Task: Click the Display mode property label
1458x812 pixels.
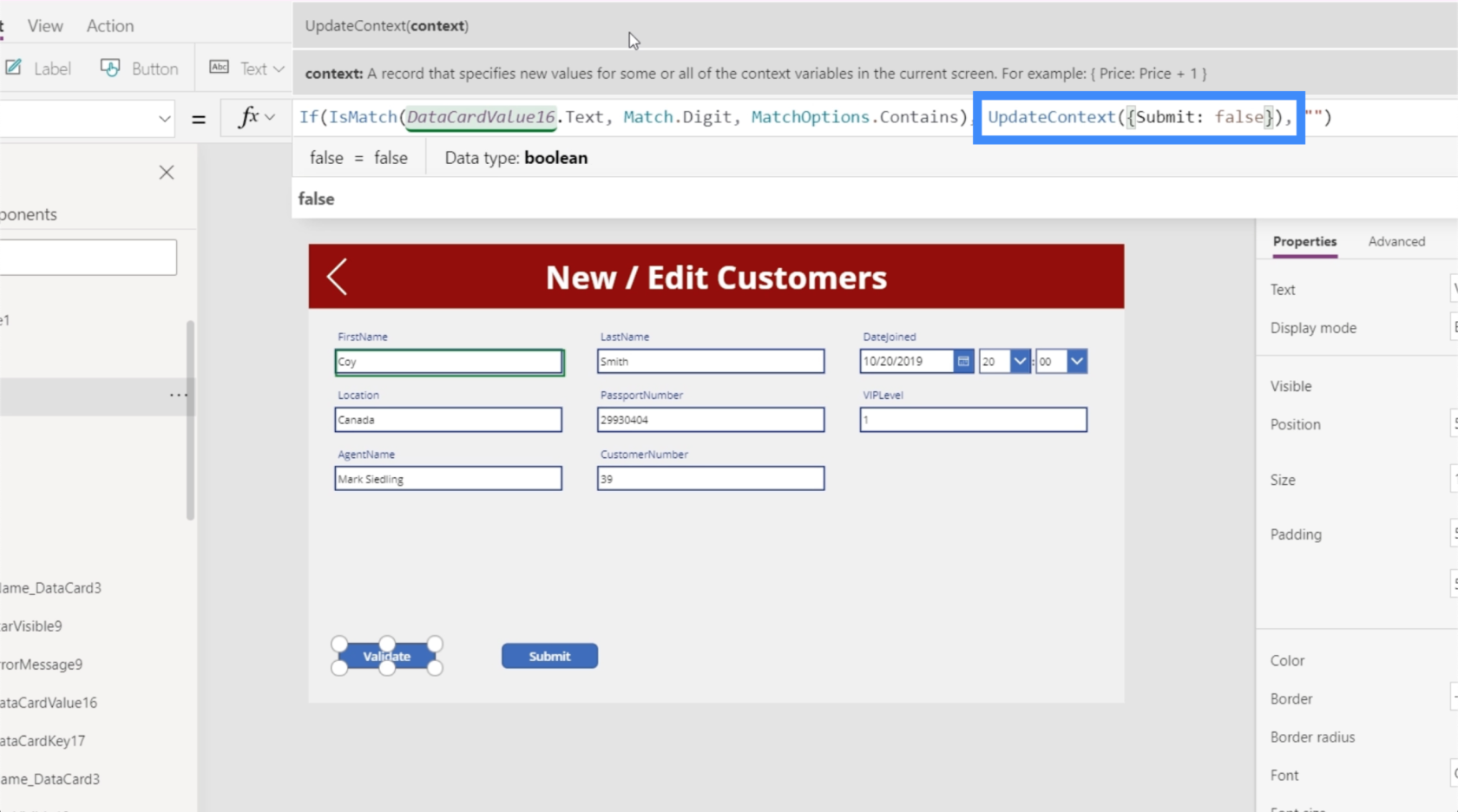Action: [x=1313, y=328]
